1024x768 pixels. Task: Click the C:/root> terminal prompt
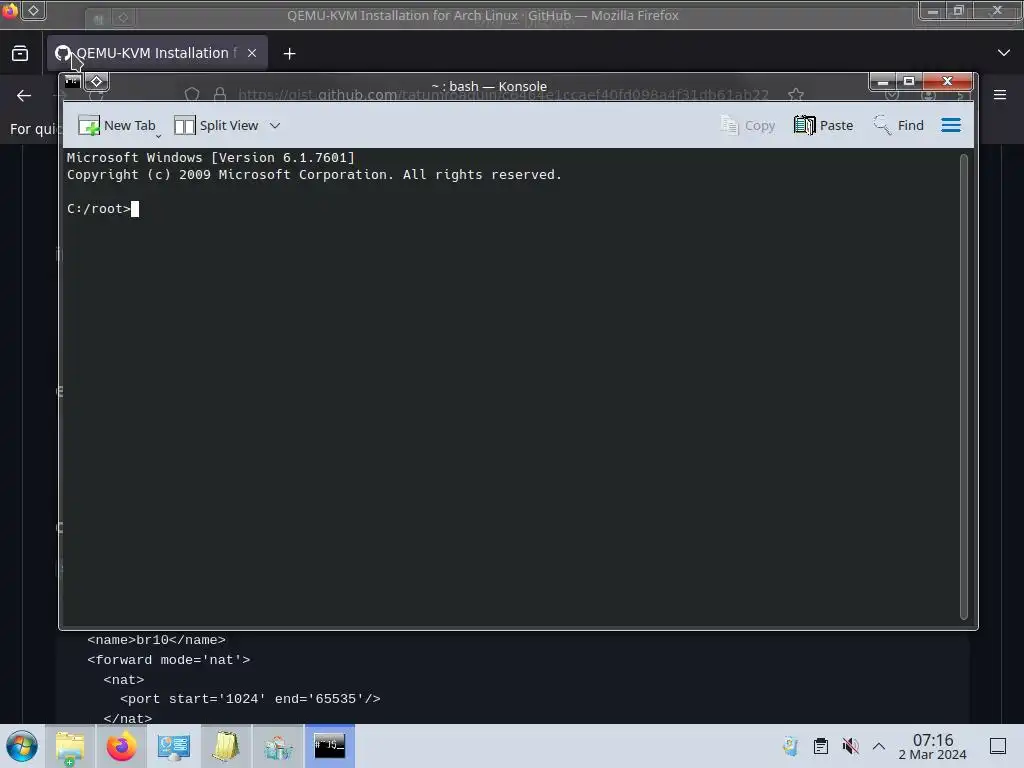click(x=99, y=209)
